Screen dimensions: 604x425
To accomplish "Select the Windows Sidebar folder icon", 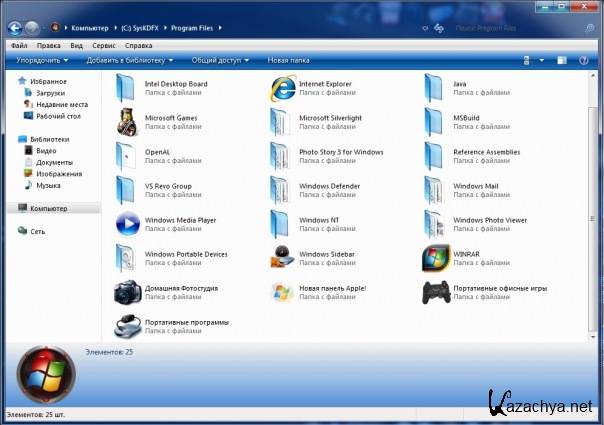I will point(284,258).
